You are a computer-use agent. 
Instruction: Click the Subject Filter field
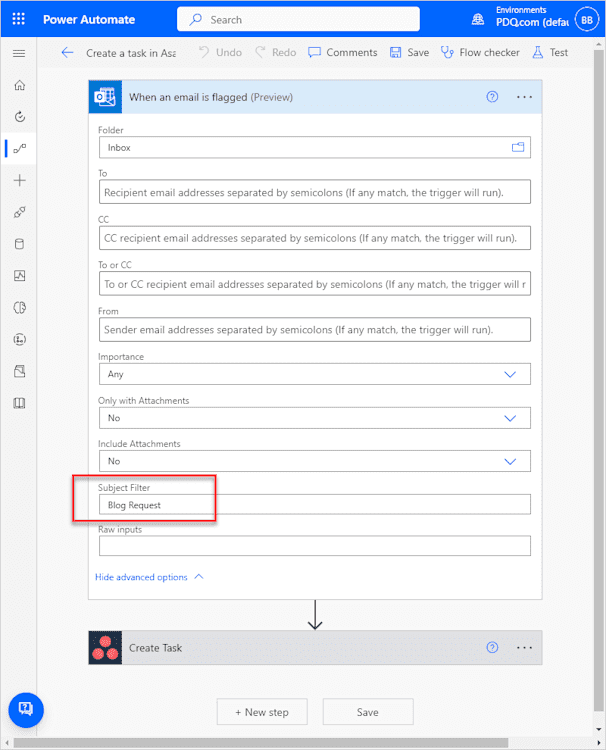tap(315, 505)
